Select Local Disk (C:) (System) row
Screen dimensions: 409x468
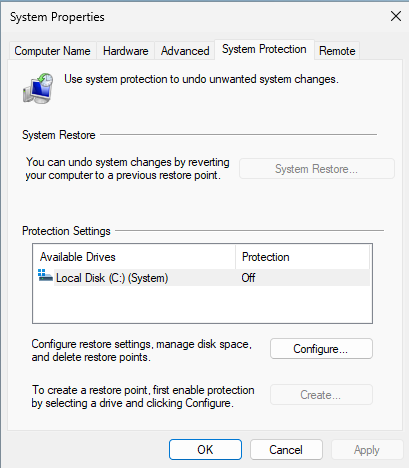(203, 277)
